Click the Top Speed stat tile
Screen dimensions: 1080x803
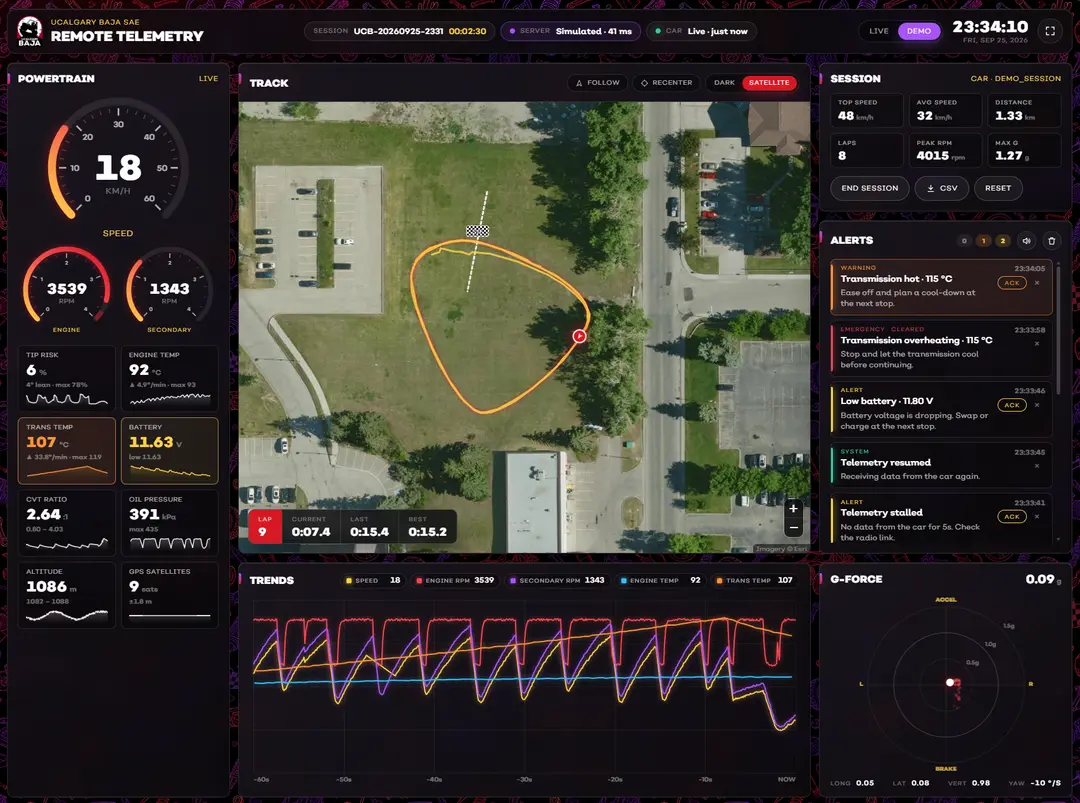866,110
